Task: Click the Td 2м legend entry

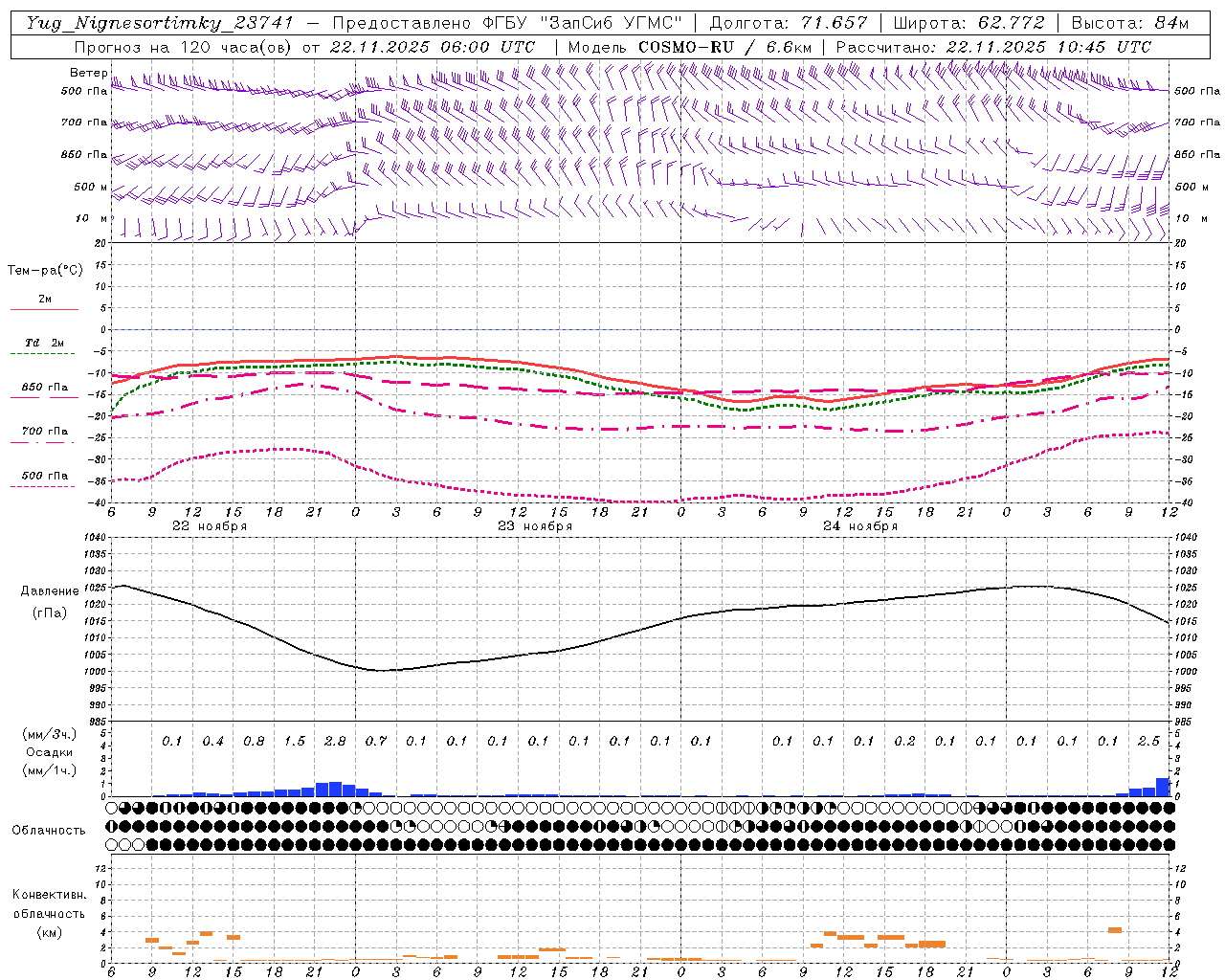Action: tap(44, 343)
